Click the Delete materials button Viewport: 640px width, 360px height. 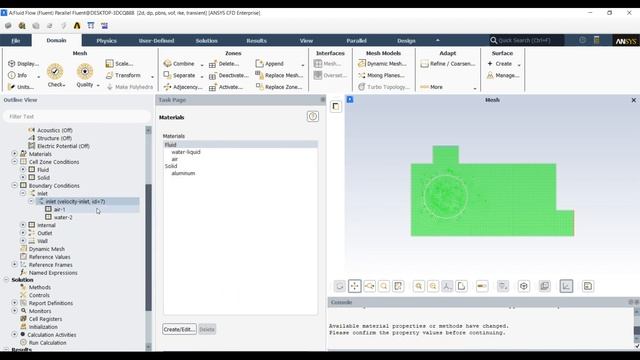[207, 329]
